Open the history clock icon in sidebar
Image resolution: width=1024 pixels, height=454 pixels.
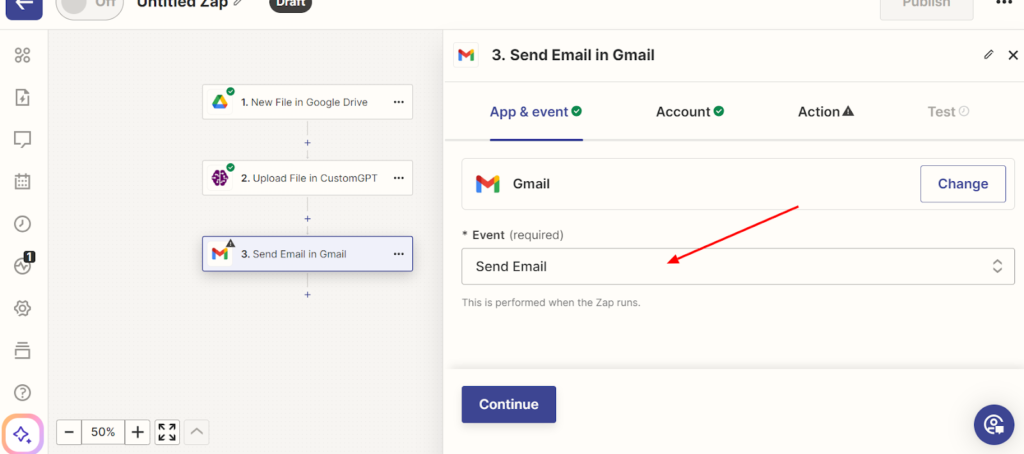coord(22,223)
